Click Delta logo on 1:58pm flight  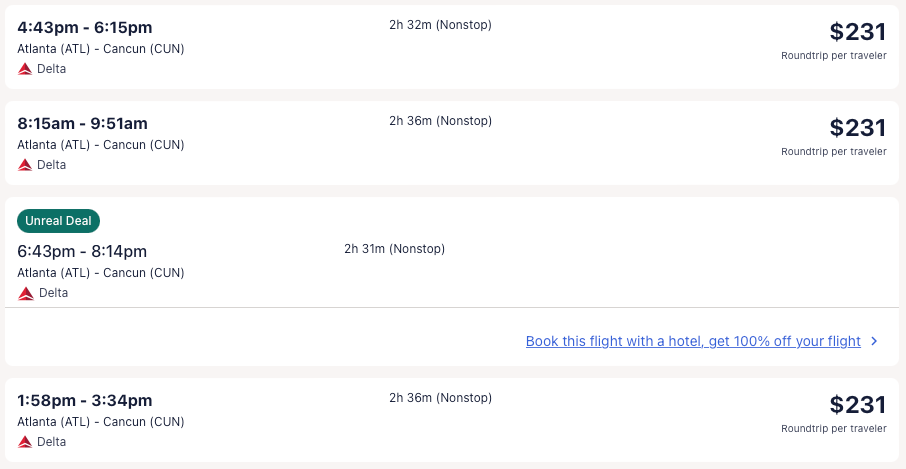coord(25,441)
